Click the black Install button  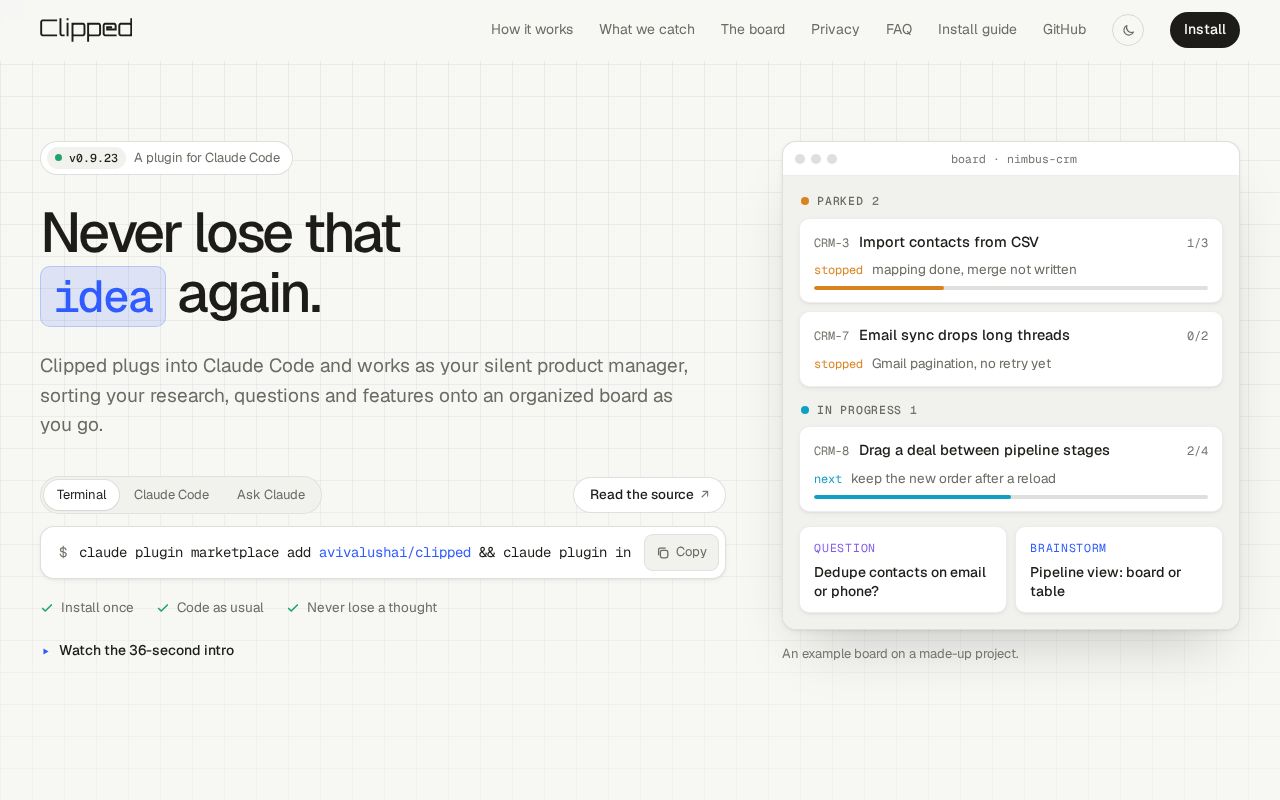(x=1205, y=30)
